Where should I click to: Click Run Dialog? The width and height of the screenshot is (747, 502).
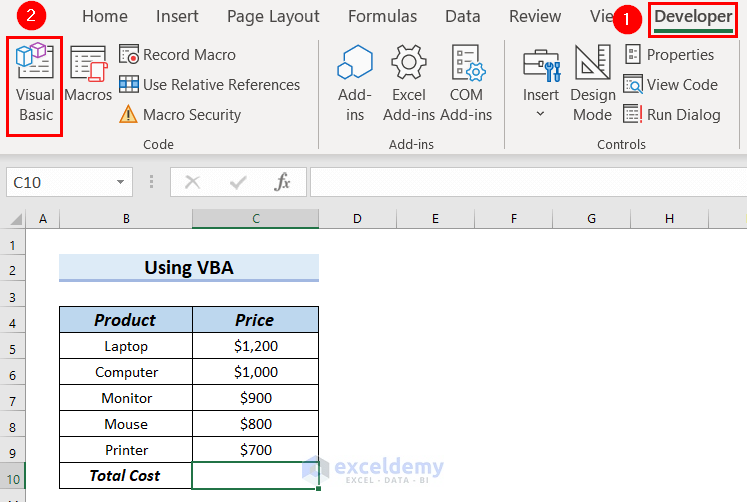[x=672, y=115]
